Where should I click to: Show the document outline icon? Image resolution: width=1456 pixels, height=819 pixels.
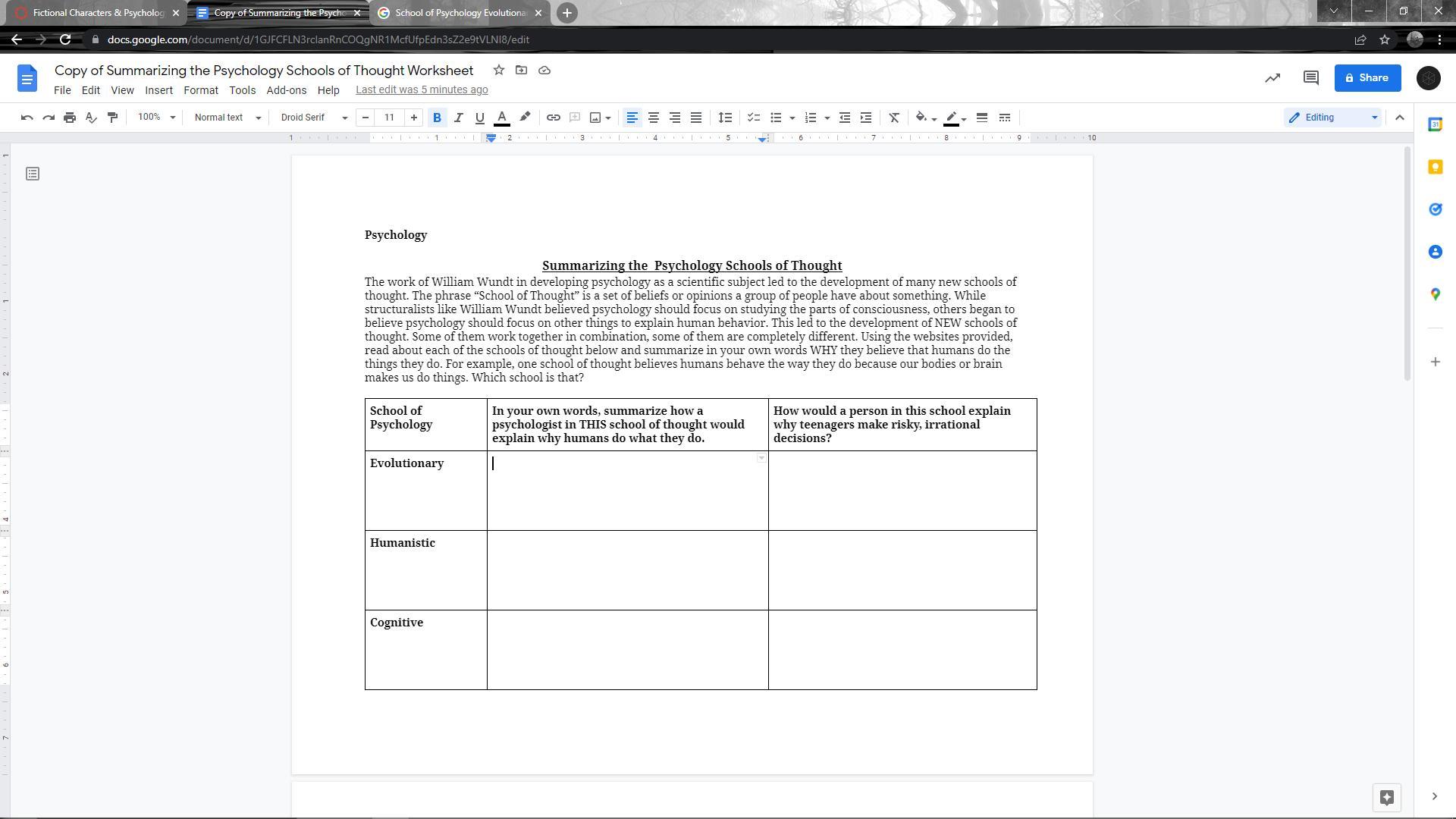point(33,174)
